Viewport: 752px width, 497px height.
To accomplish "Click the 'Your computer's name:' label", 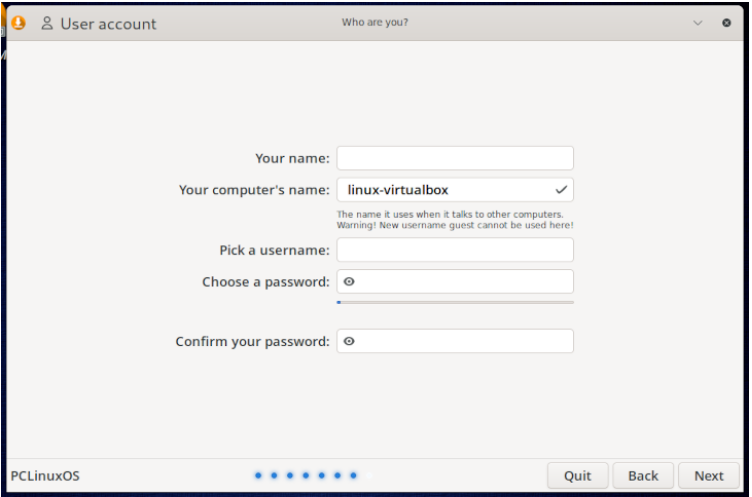I will point(254,190).
